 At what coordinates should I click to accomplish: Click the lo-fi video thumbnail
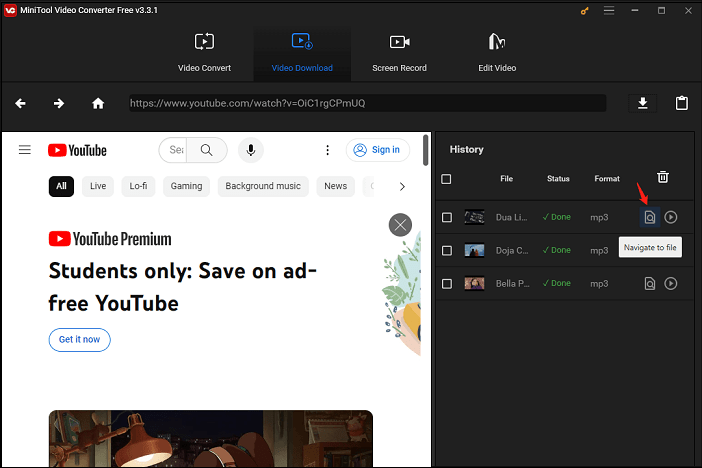pyautogui.click(x=210, y=438)
